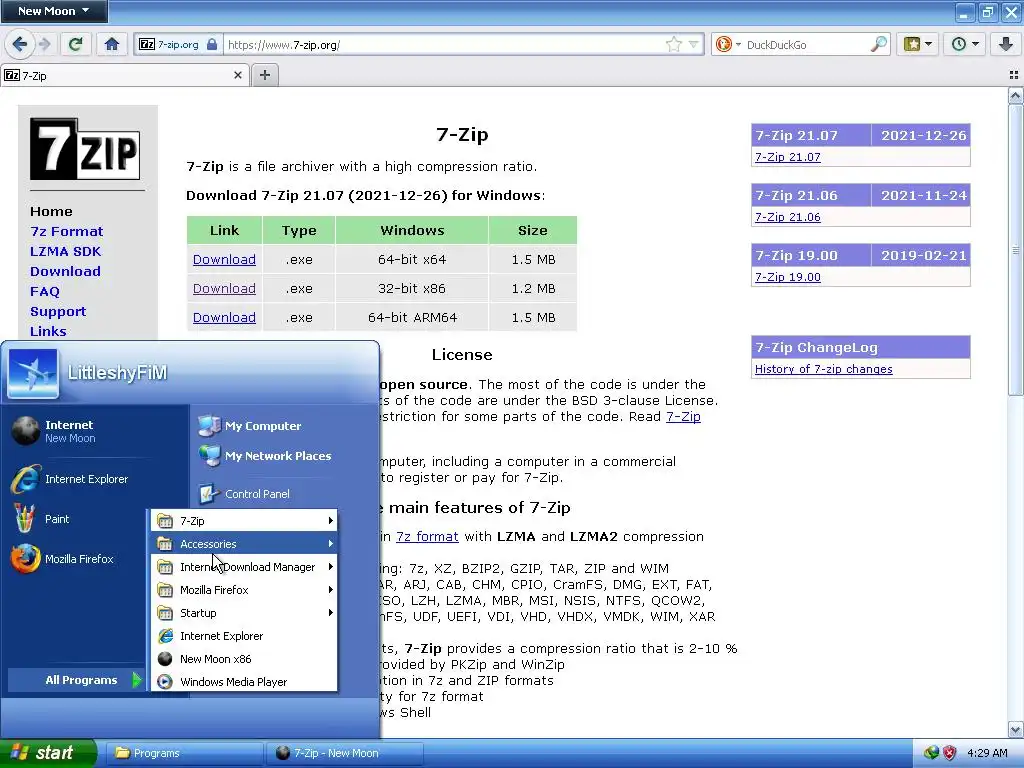Click the DuckDuckGo search field
This screenshot has width=1024, height=768.
(807, 44)
